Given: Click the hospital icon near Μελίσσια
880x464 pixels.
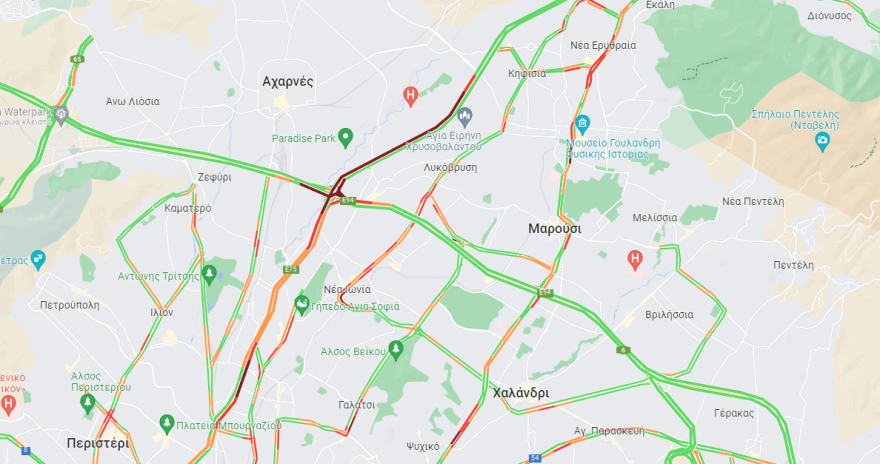Looking at the screenshot, I should [x=635, y=260].
